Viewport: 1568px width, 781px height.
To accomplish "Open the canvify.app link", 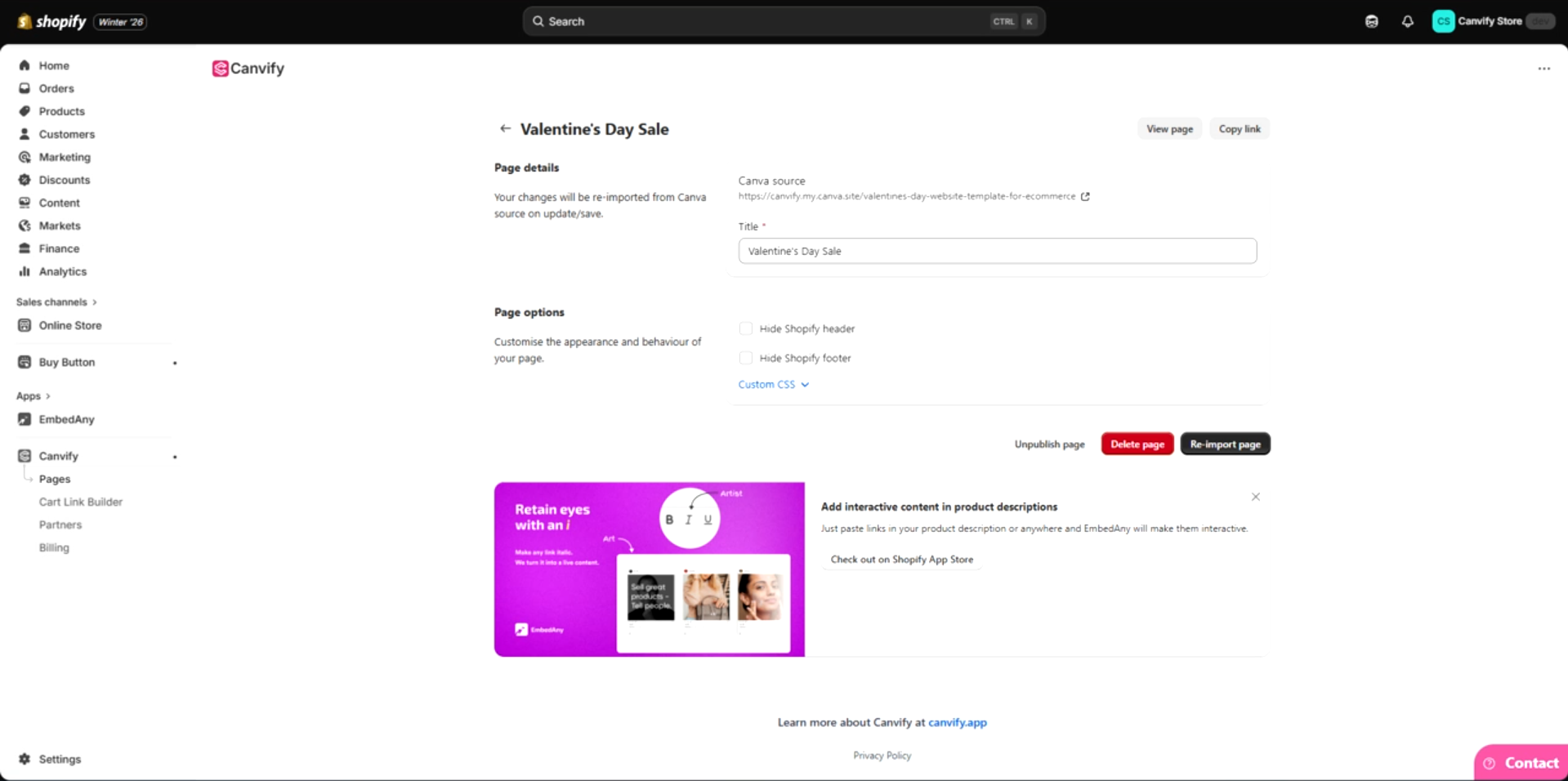I will coord(957,722).
